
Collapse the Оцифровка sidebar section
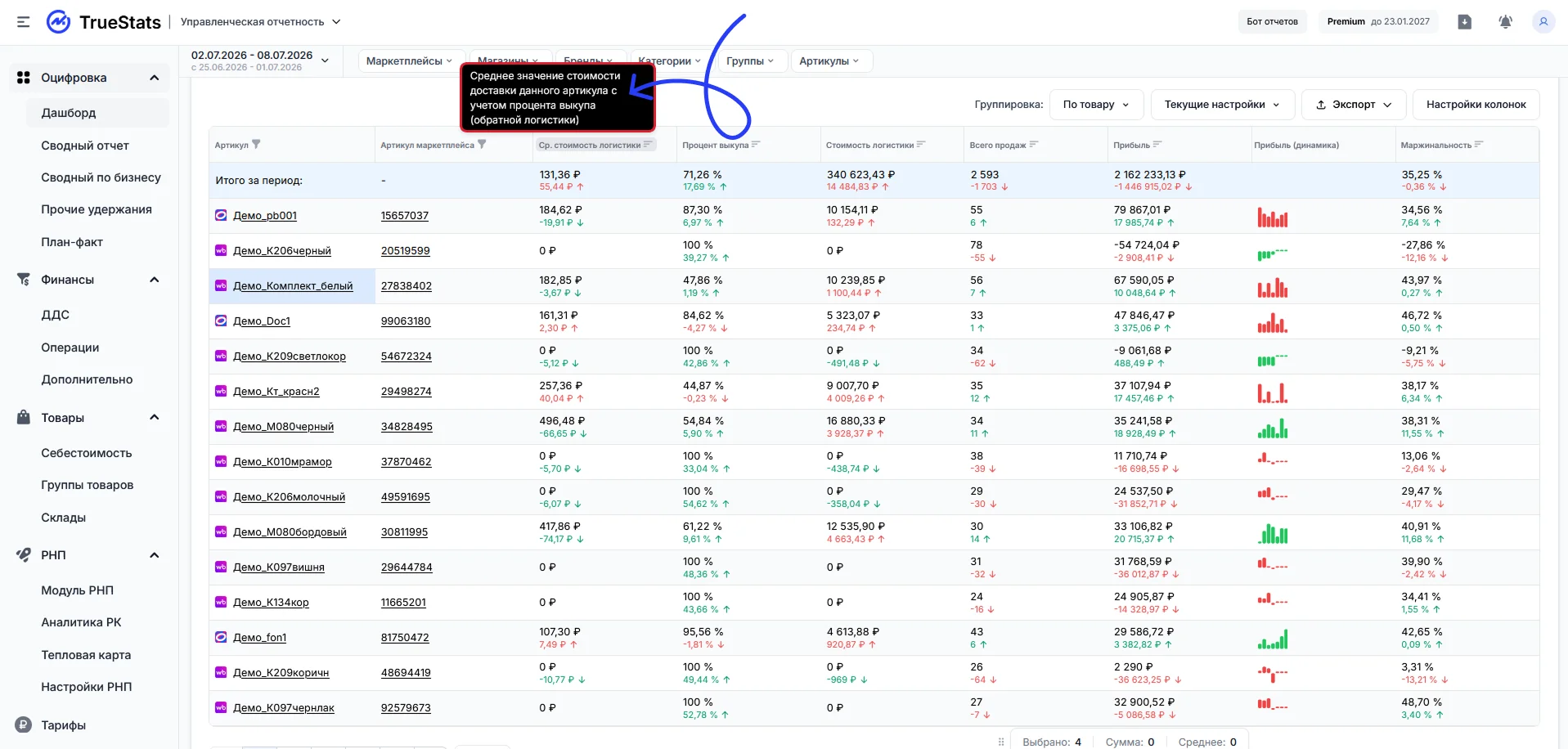point(154,78)
